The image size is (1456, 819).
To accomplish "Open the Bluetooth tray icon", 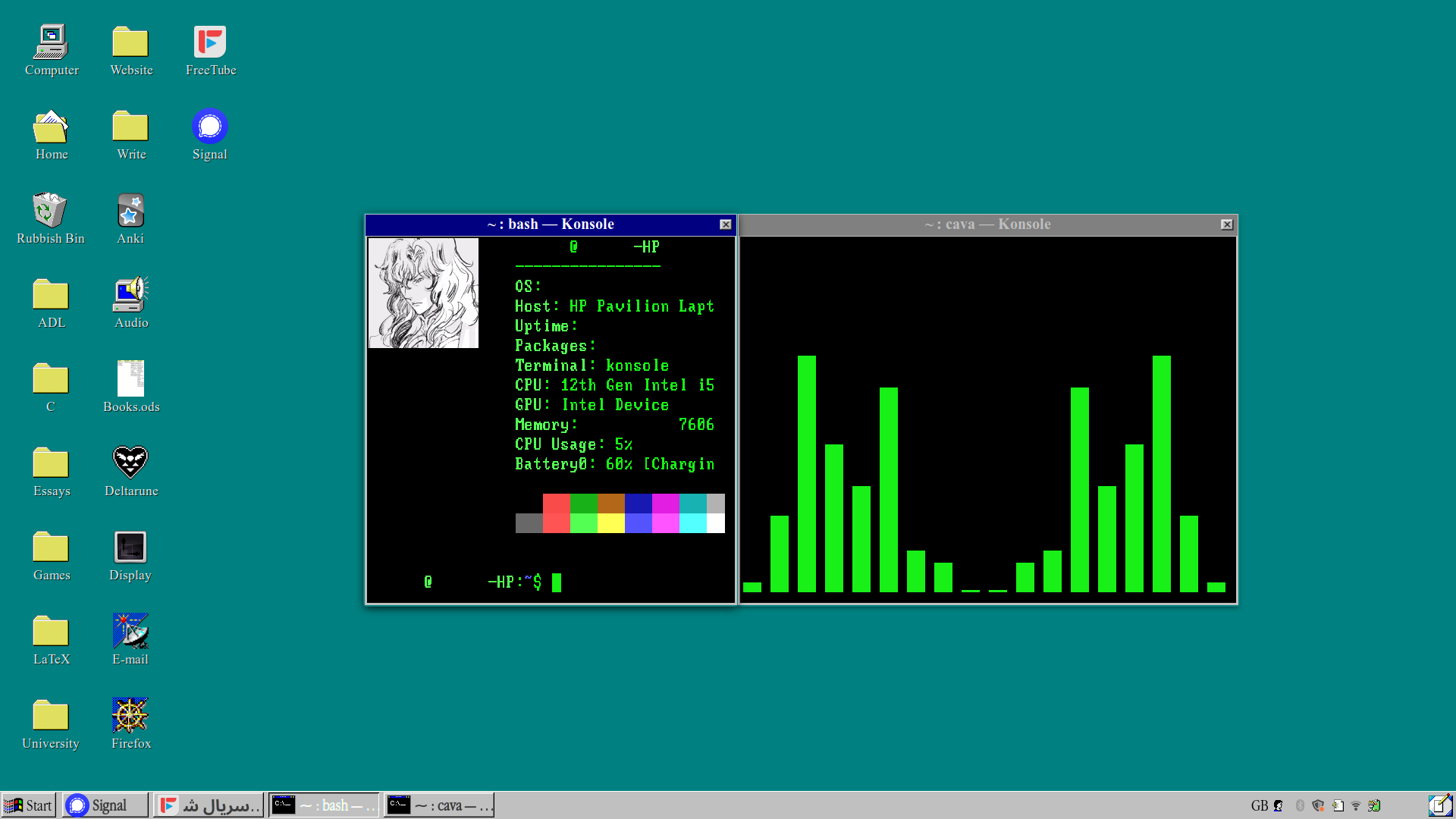I will (x=1300, y=806).
